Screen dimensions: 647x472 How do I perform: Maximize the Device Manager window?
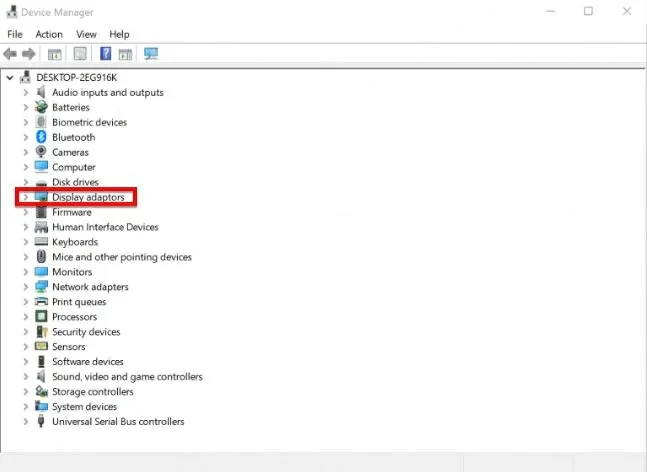click(588, 11)
